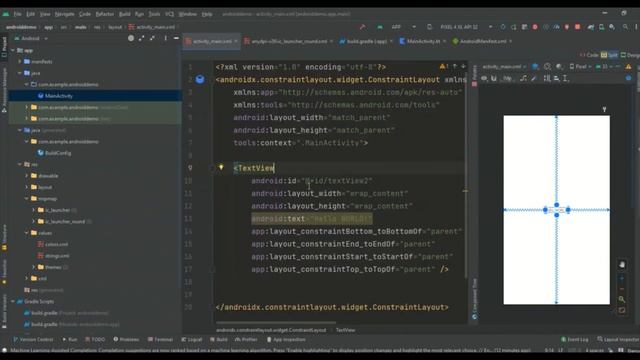Open the Pixel device dropdown in design toolbar
The width and height of the screenshot is (640, 360).
coord(580,67)
